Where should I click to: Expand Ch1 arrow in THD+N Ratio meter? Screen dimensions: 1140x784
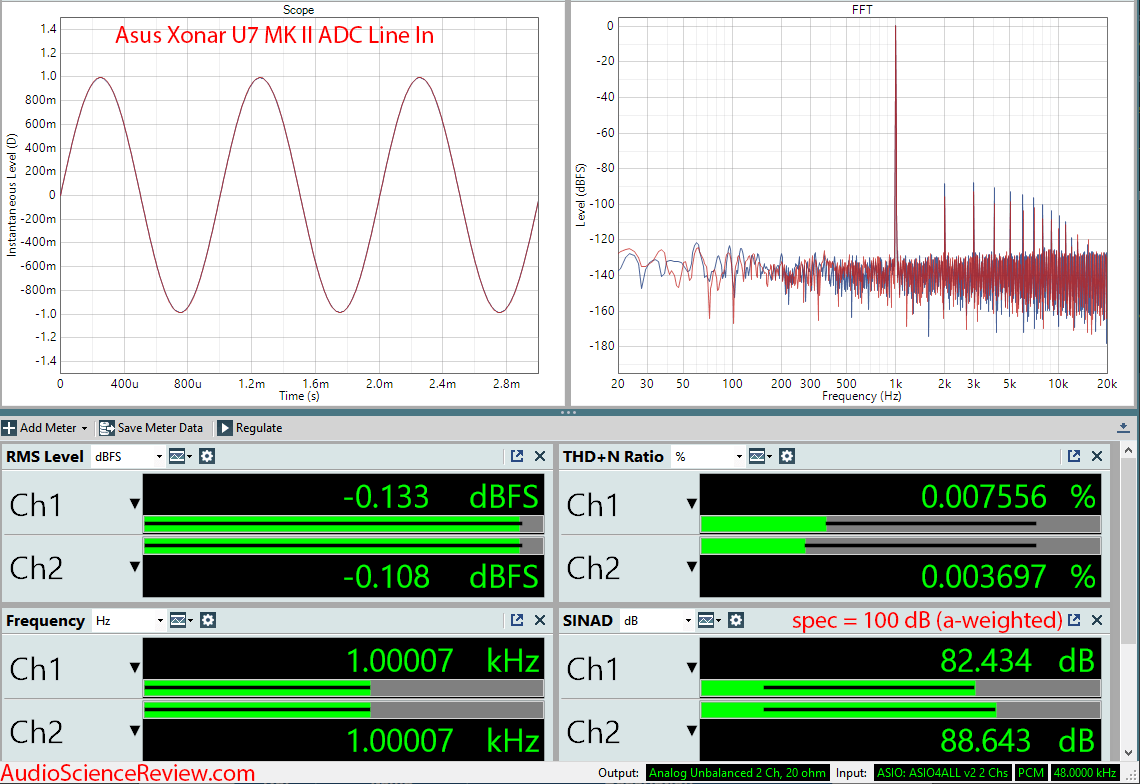pyautogui.click(x=691, y=503)
